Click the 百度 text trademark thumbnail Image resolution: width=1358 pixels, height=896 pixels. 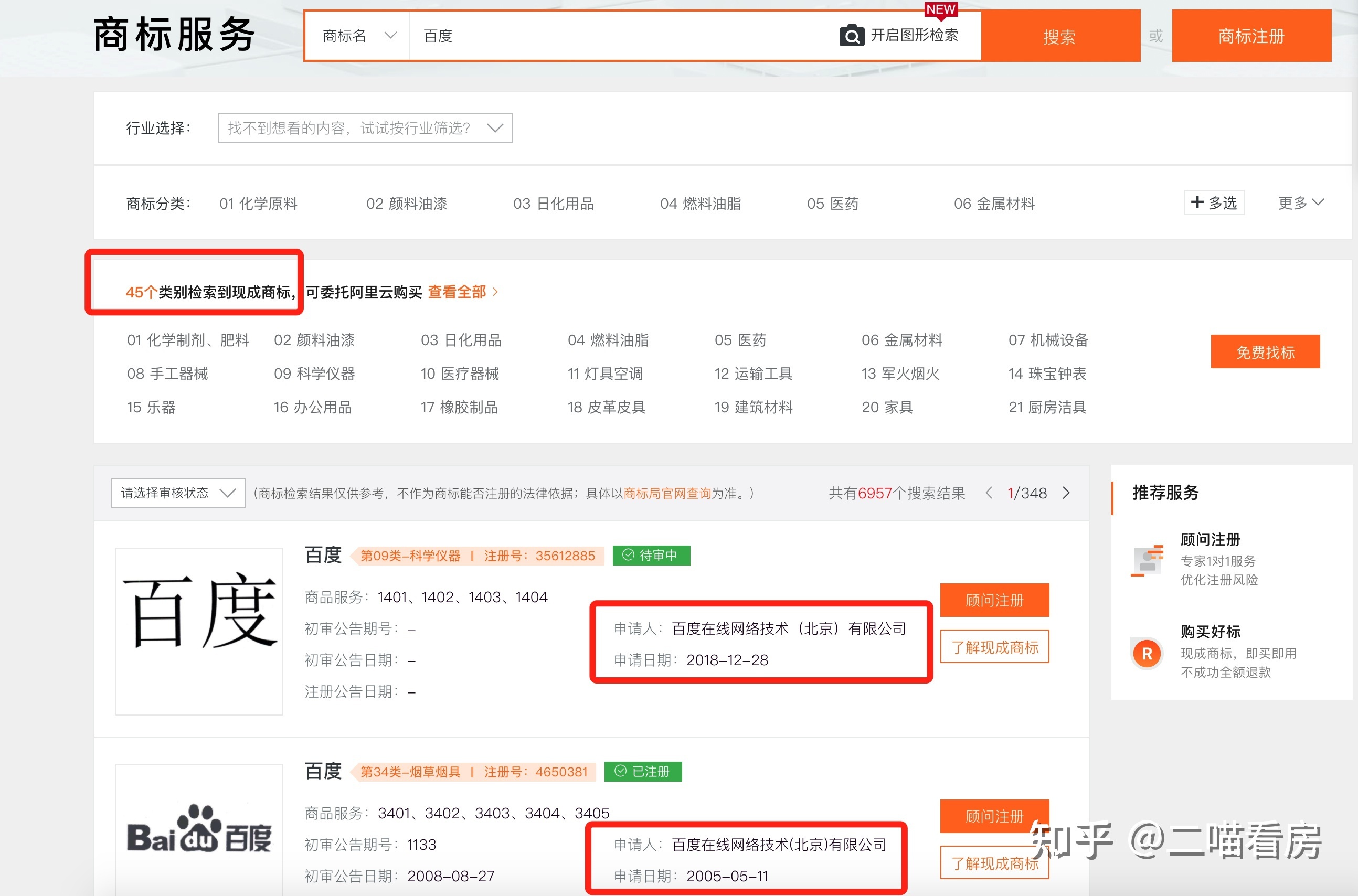pos(199,631)
